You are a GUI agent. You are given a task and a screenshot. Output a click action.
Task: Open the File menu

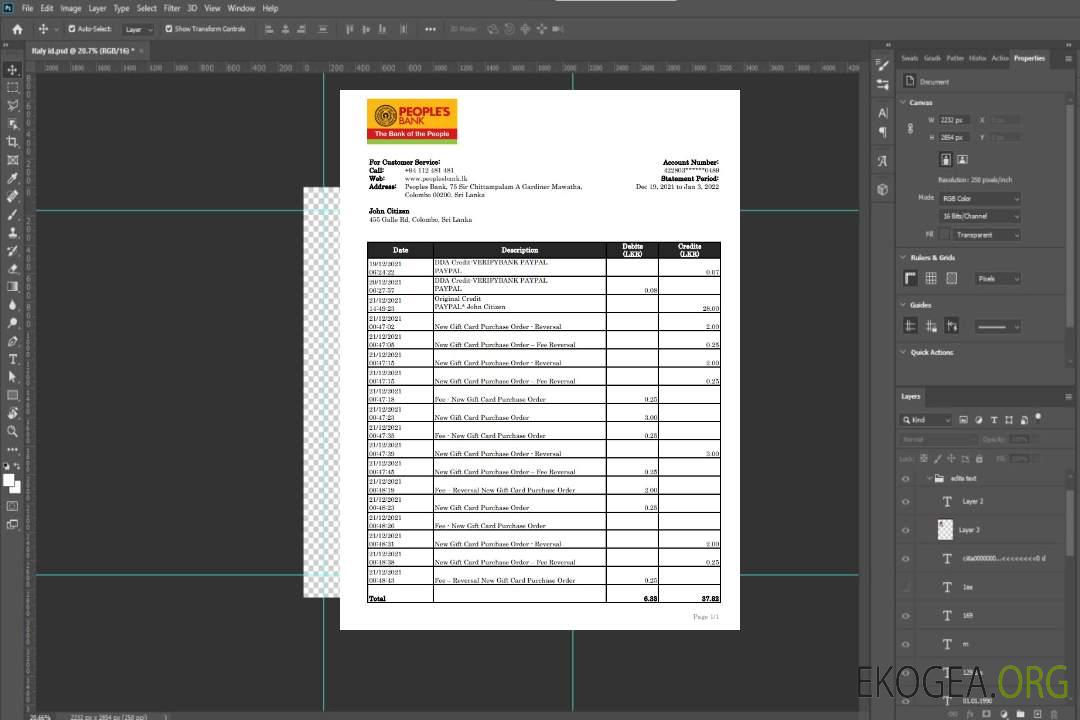click(28, 8)
